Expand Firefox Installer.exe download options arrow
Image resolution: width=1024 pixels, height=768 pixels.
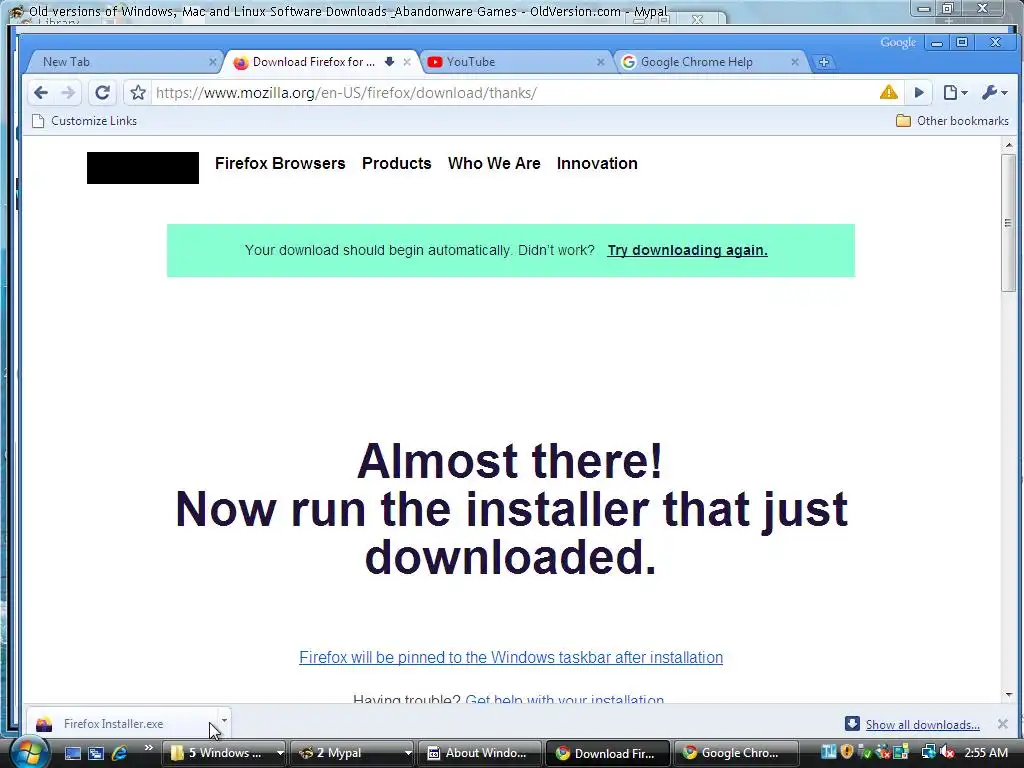tap(224, 721)
